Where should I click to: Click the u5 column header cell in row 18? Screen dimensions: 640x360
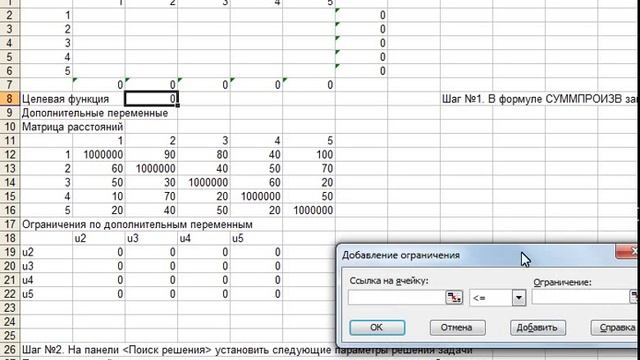tap(256, 238)
